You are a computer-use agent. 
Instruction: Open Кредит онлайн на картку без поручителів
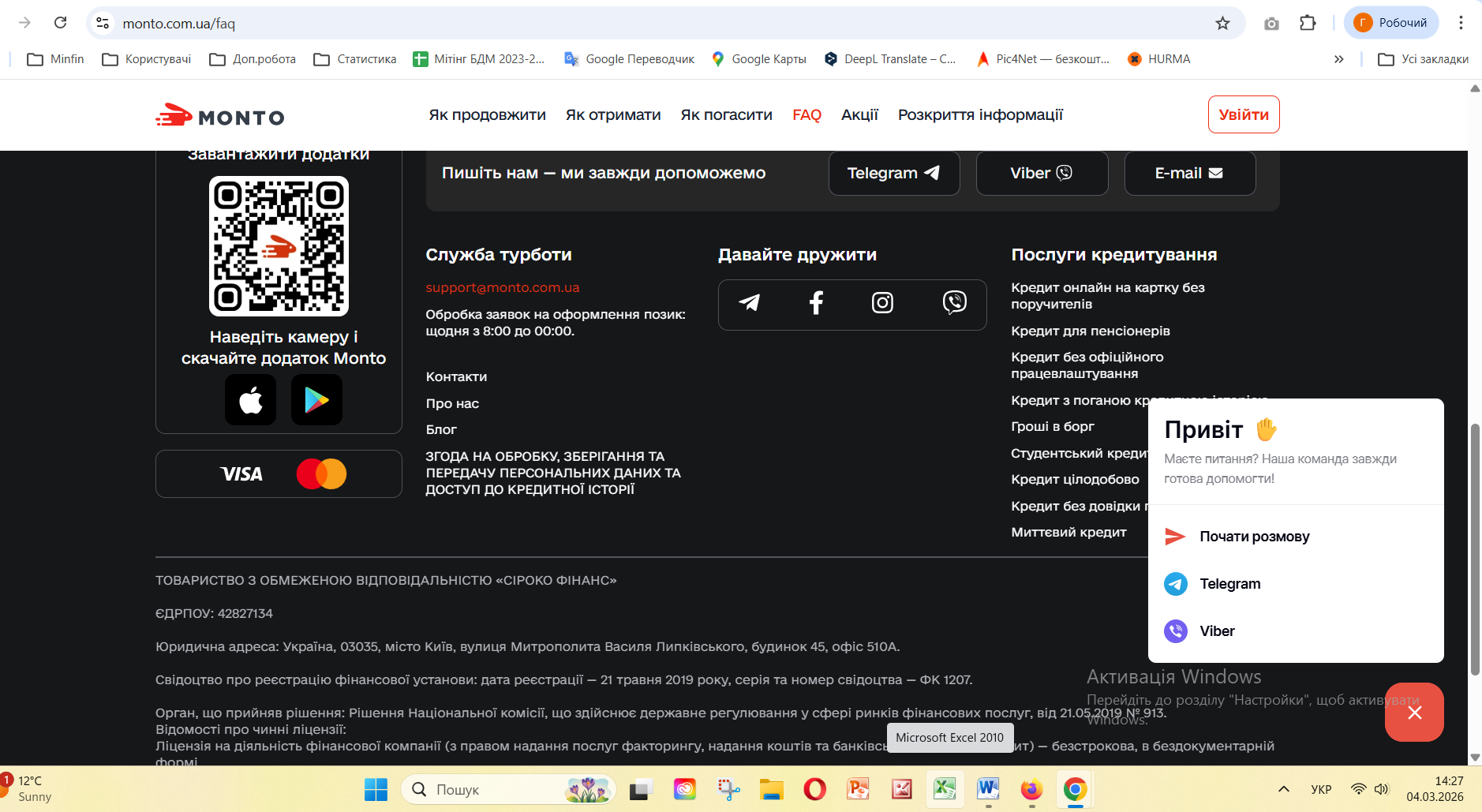coord(1108,296)
